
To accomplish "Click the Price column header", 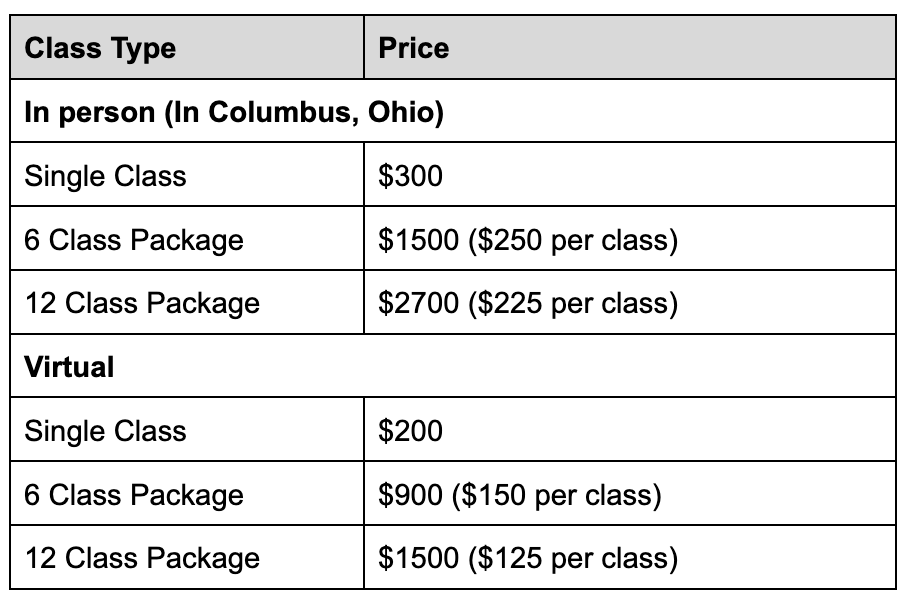I will click(x=630, y=47).
